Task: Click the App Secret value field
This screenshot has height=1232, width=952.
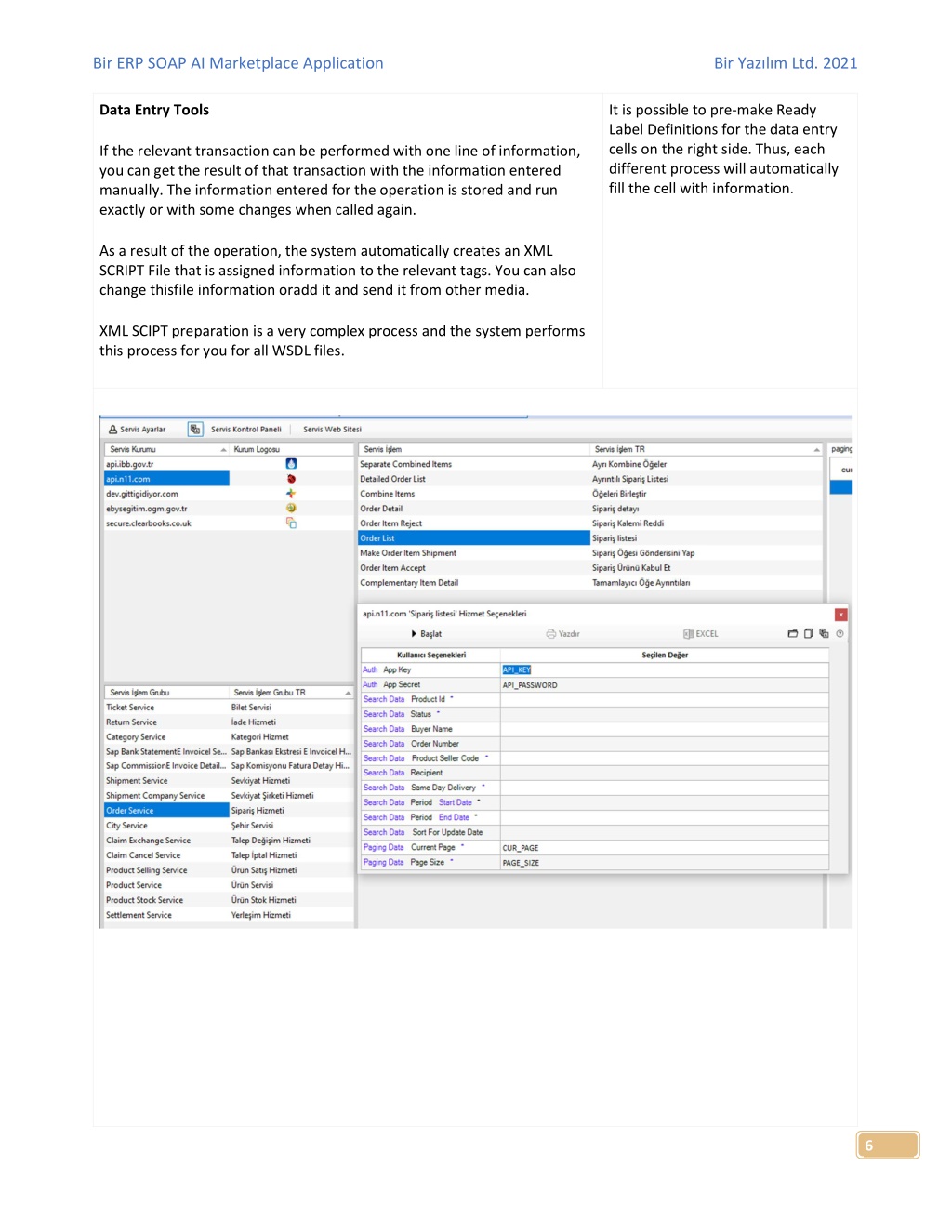Action: pyautogui.click(x=665, y=685)
